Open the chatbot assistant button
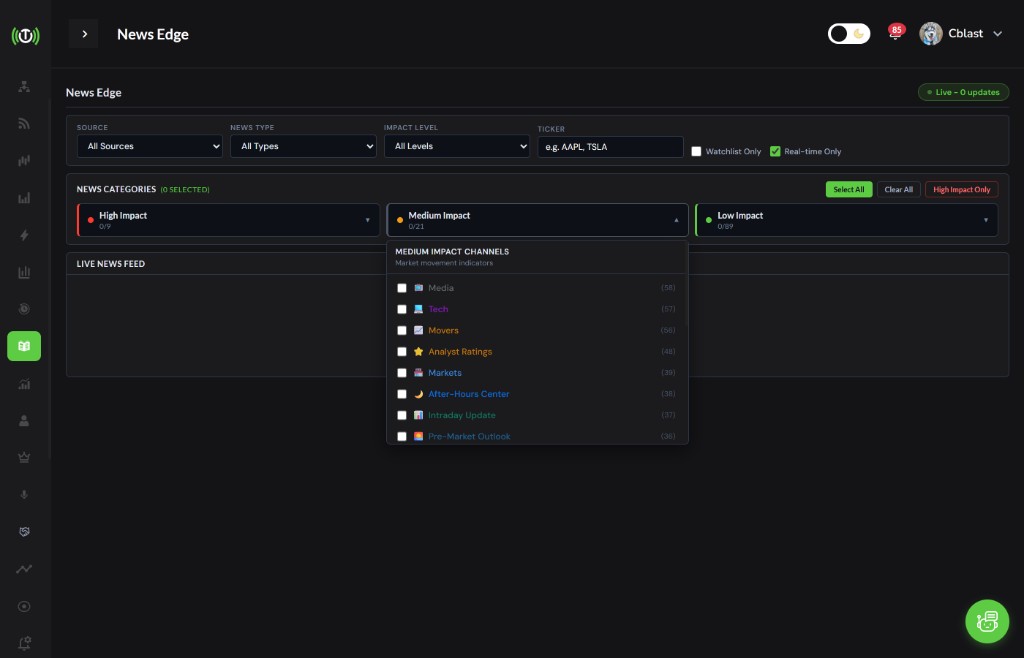 point(986,621)
